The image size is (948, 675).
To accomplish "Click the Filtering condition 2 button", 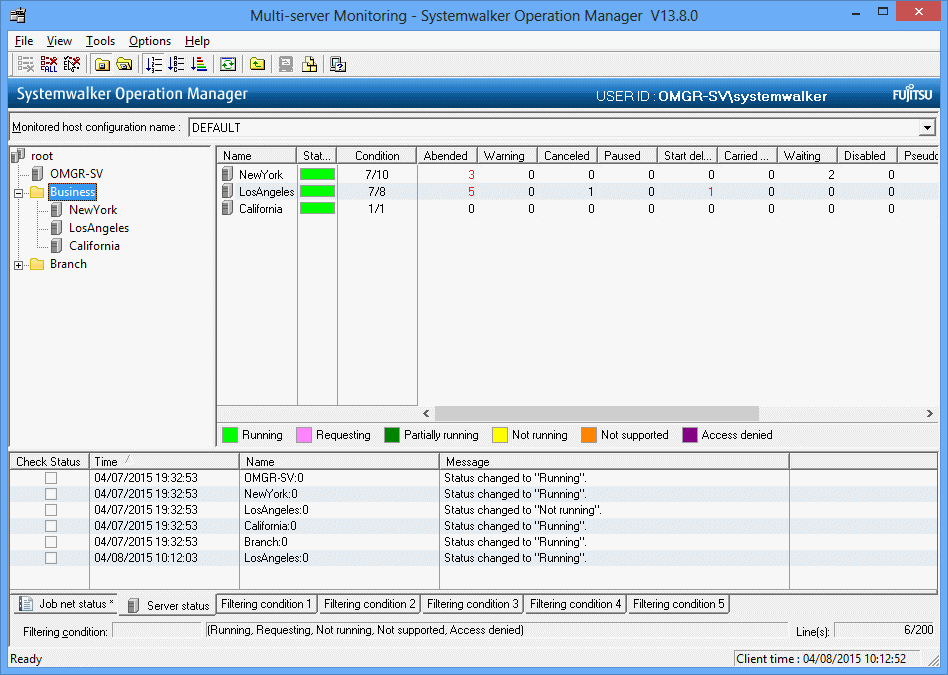I will pos(369,604).
